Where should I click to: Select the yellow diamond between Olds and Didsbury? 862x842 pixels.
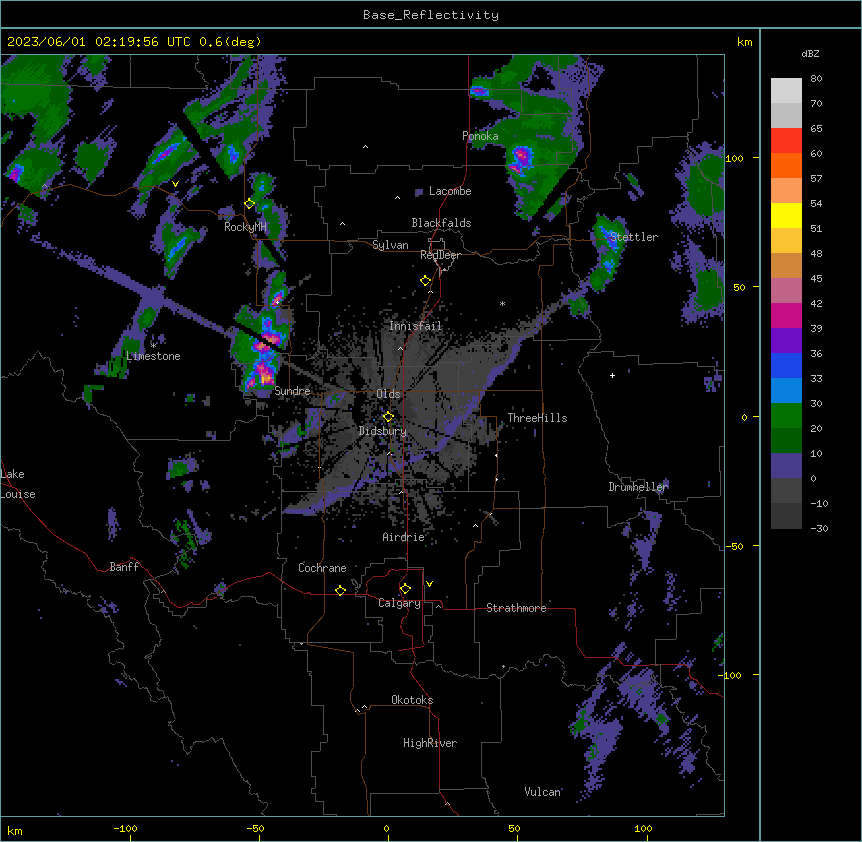click(x=388, y=416)
